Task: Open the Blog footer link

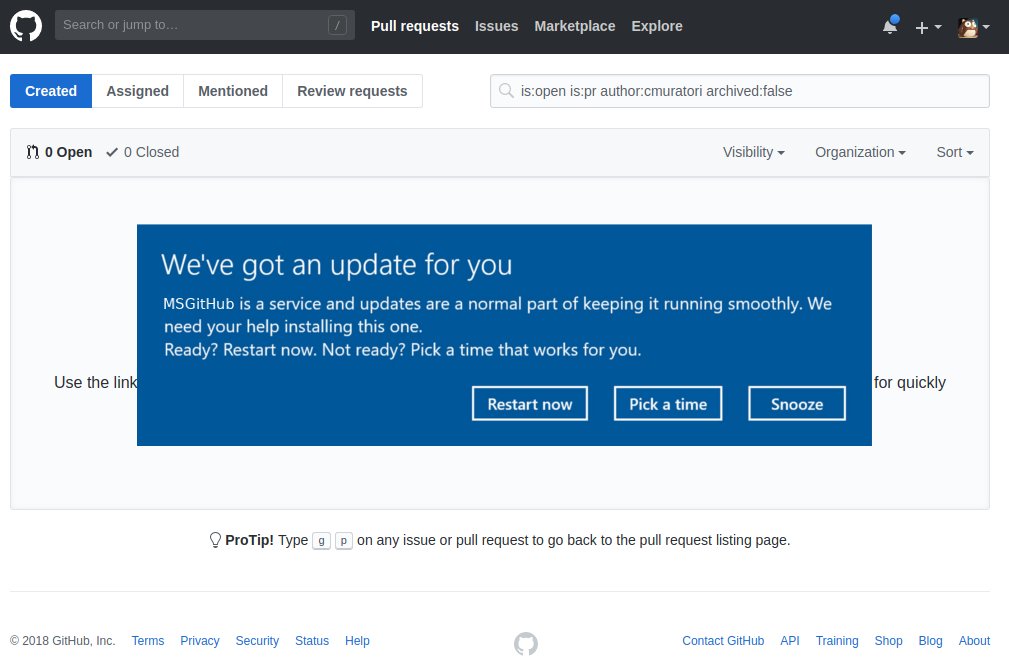Action: (930, 641)
